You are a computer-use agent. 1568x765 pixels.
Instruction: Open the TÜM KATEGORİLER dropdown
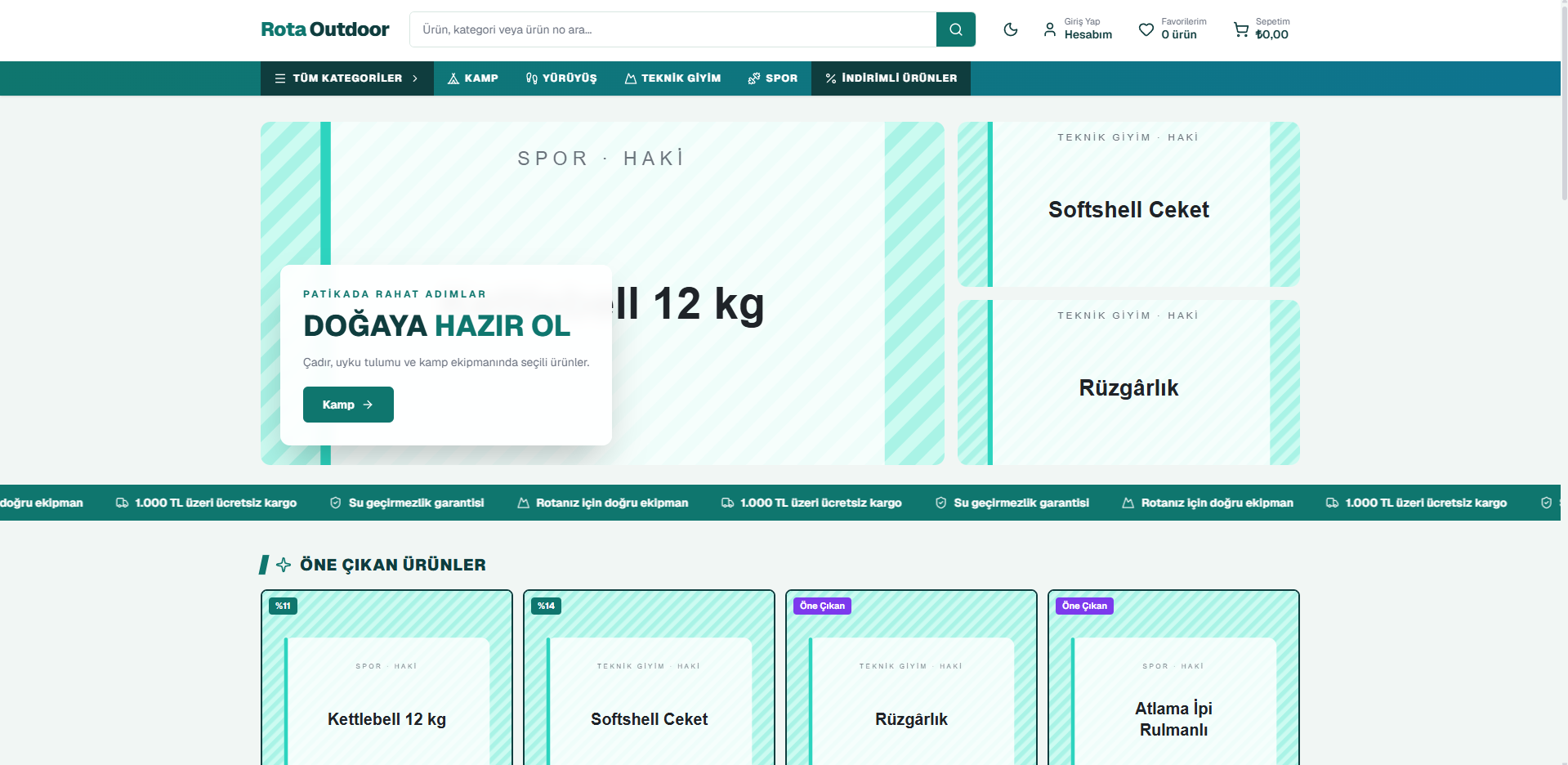click(347, 78)
